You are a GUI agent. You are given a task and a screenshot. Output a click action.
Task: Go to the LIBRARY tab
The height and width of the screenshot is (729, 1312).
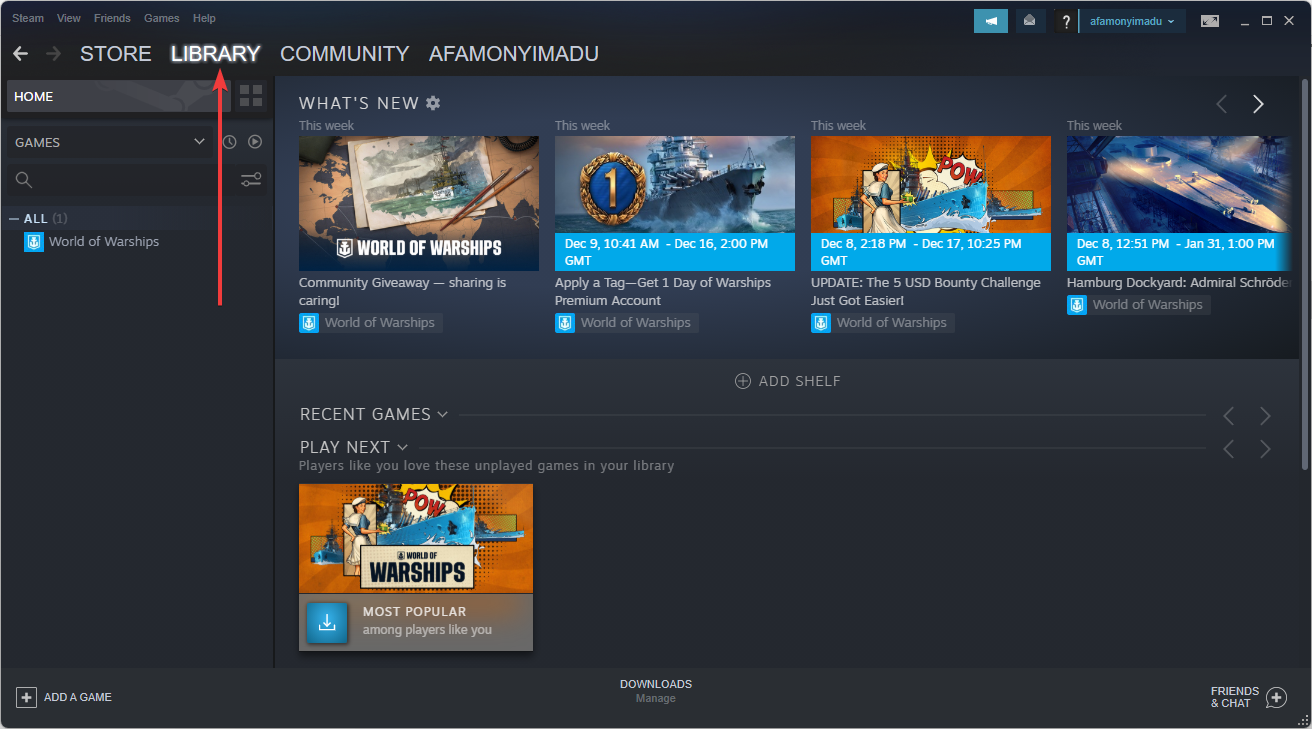point(215,54)
